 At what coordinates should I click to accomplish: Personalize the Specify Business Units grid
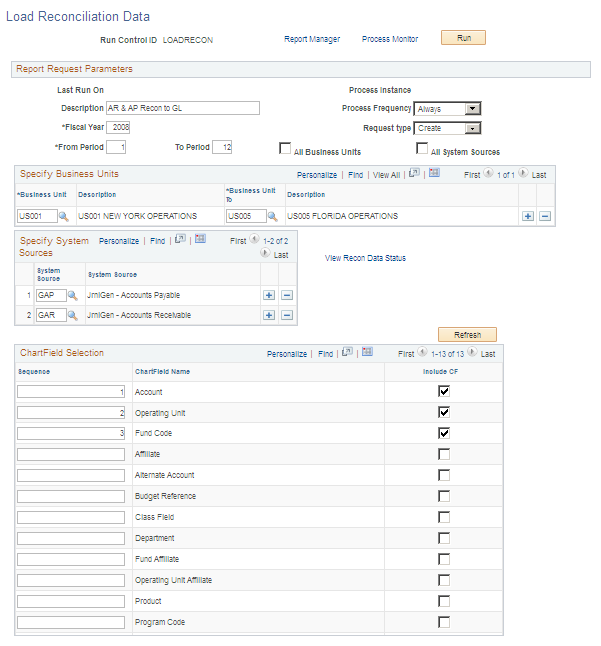click(x=317, y=175)
